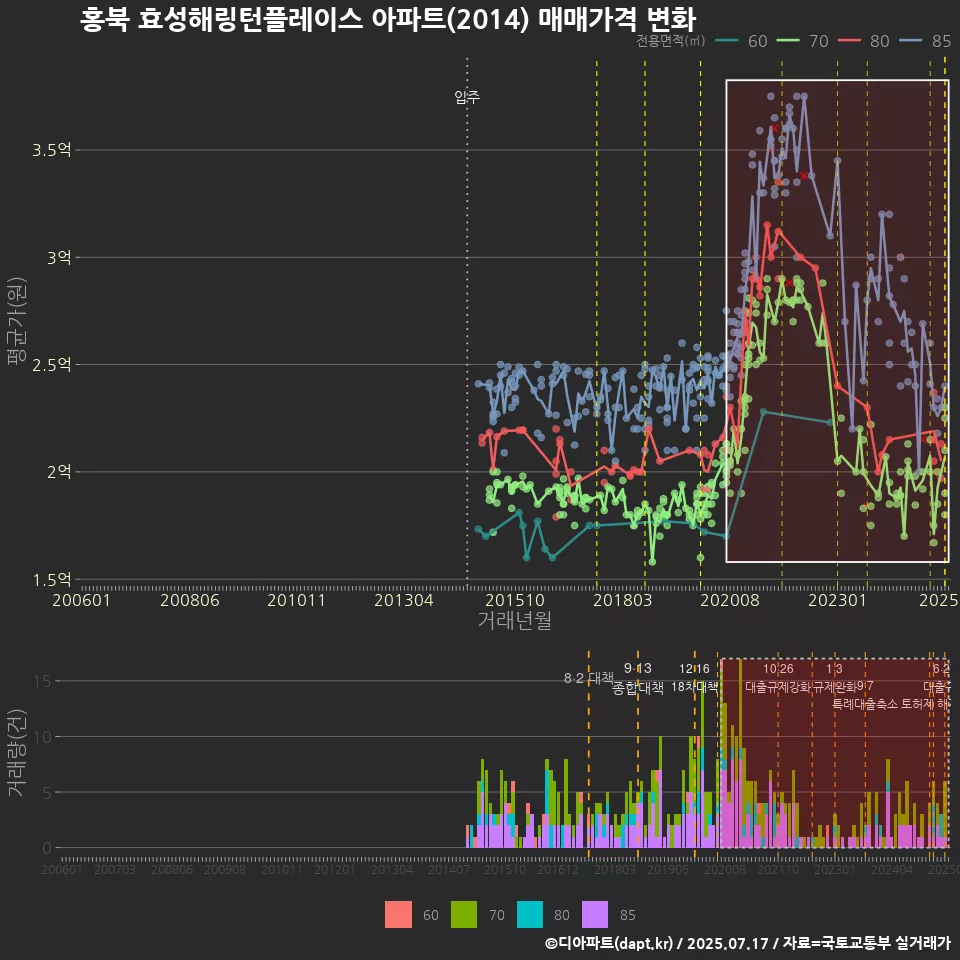Click the 202404 volume chart x-axis label
This screenshot has width=960, height=960.
click(891, 870)
